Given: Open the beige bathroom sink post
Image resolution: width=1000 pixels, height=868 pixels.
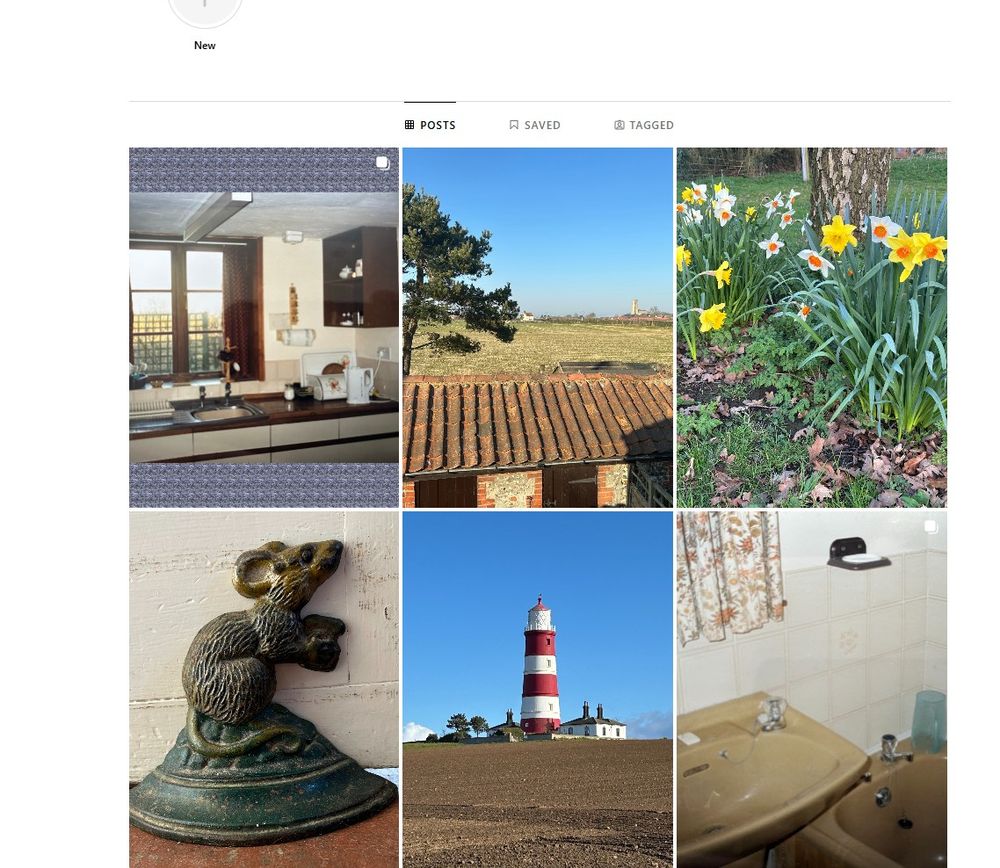Looking at the screenshot, I should pos(812,689).
